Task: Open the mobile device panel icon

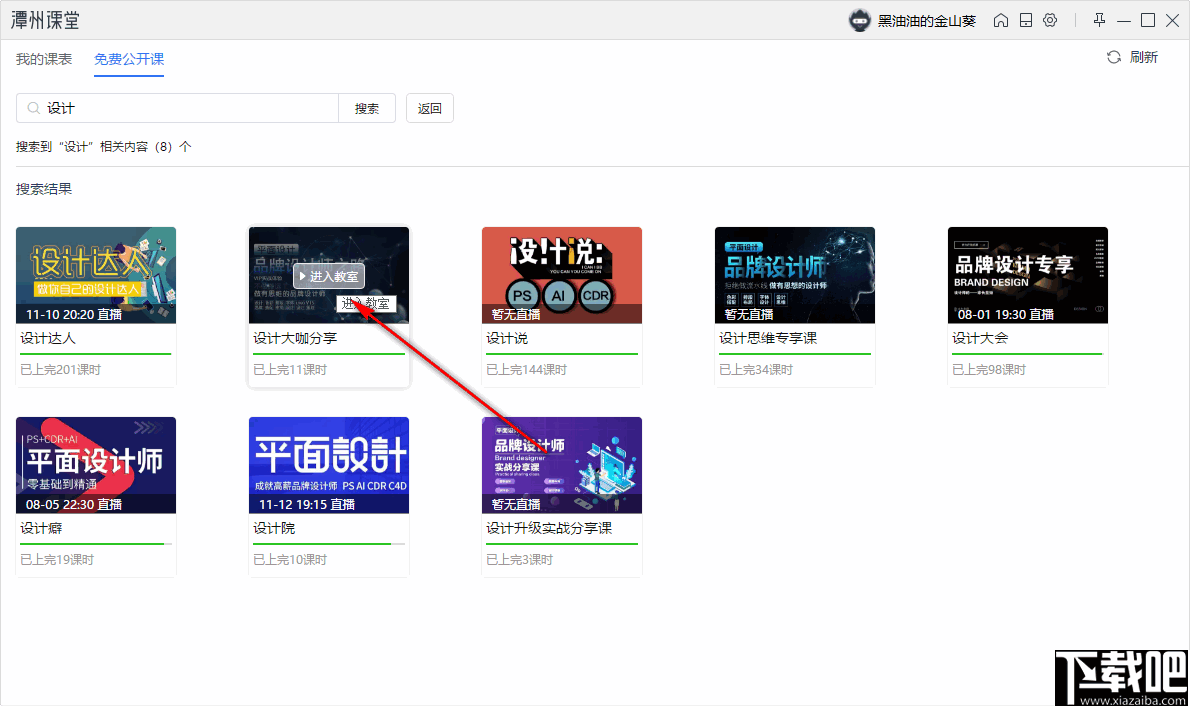Action: [1025, 19]
